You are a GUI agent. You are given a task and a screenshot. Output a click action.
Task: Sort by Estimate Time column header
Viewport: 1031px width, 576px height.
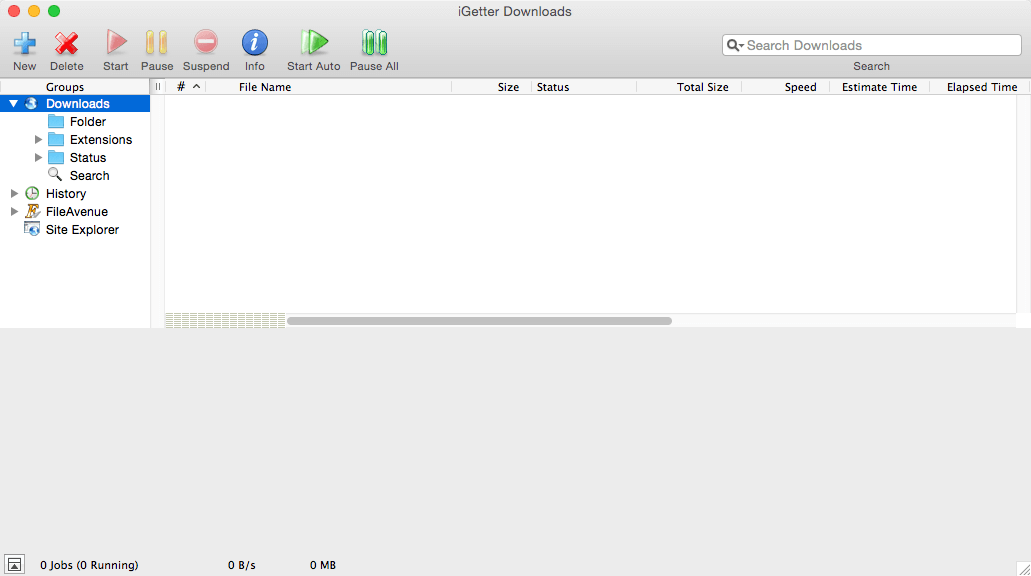880,87
